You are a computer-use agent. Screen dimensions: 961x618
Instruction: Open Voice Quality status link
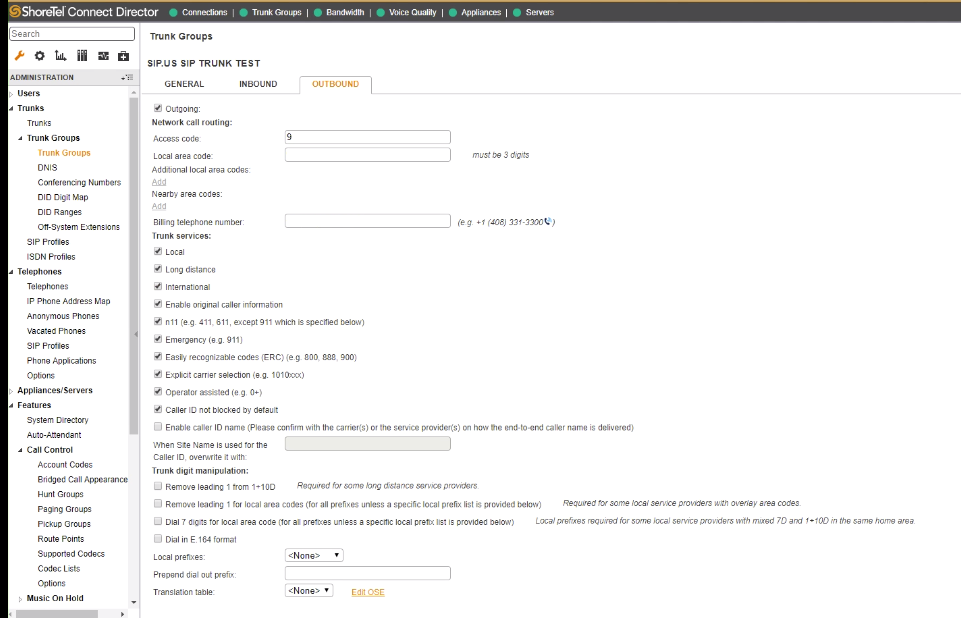[412, 12]
